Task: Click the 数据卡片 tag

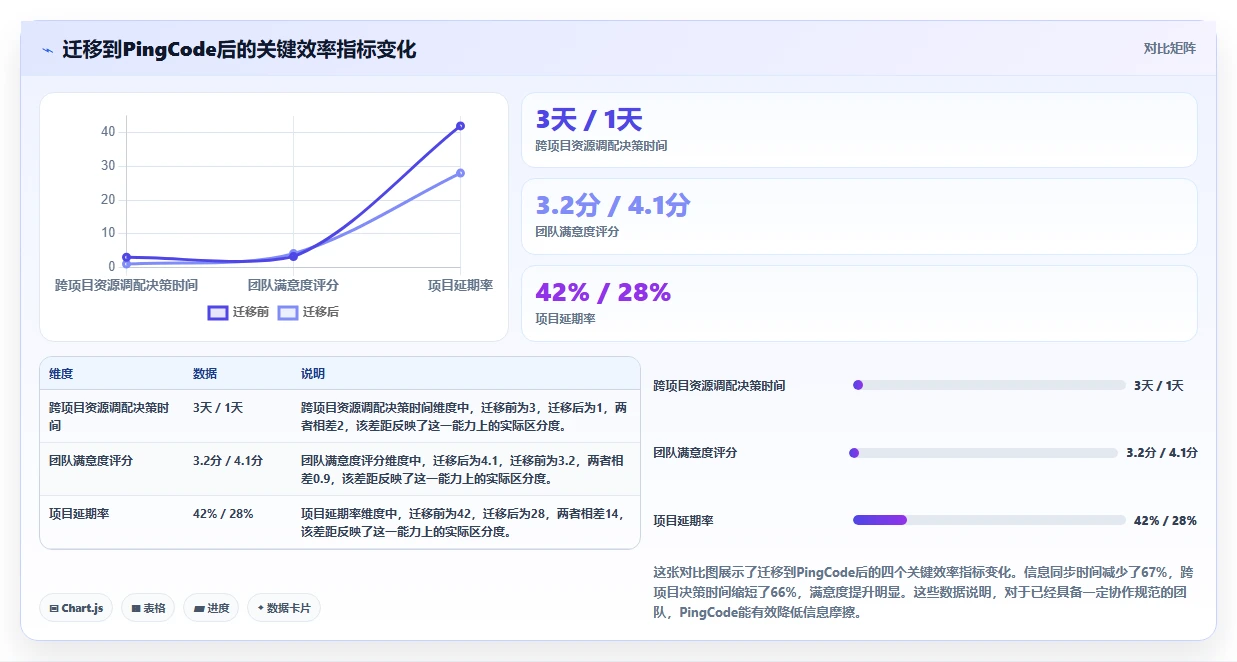Action: point(284,608)
